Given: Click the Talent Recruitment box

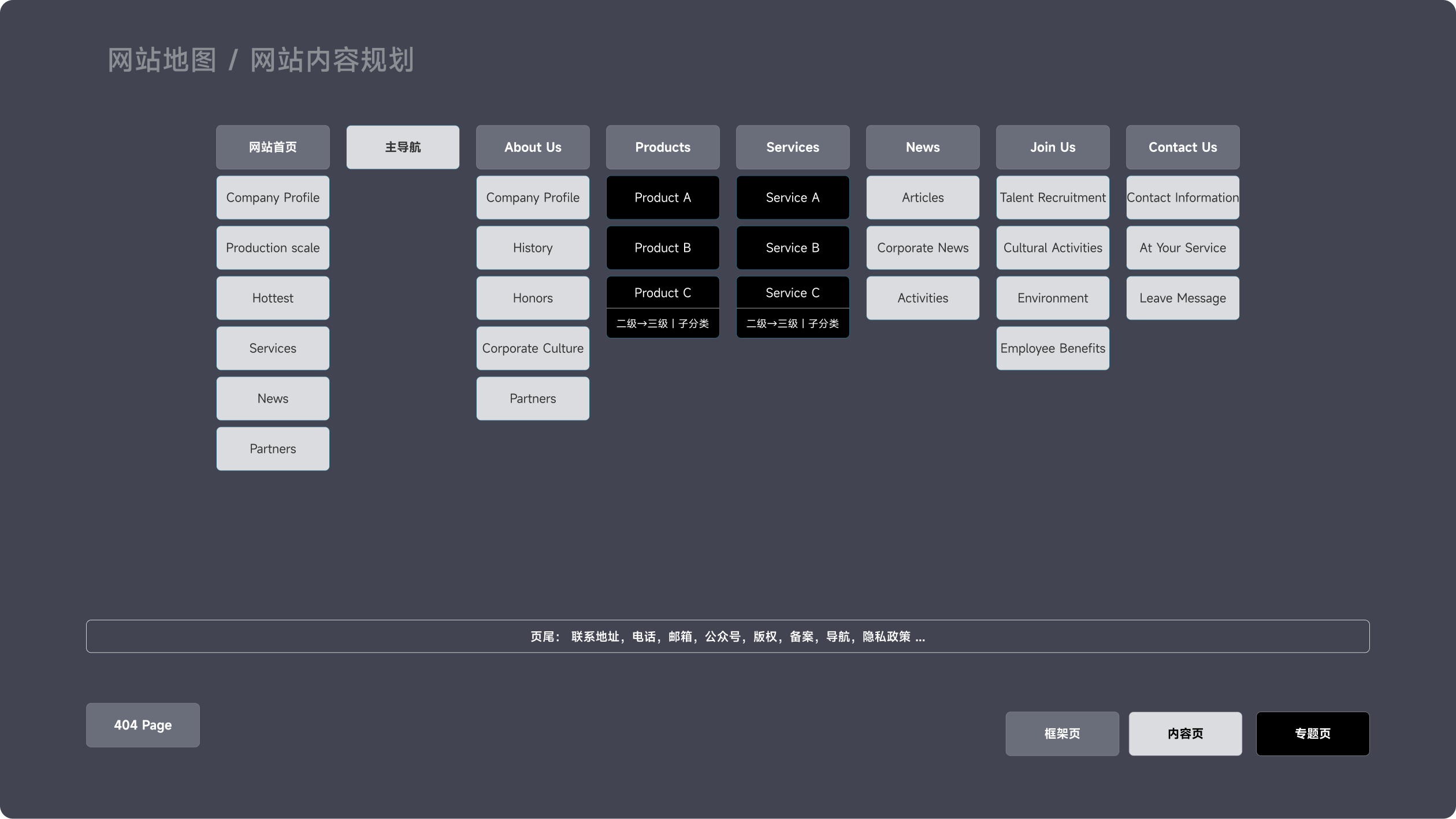Looking at the screenshot, I should (x=1052, y=198).
